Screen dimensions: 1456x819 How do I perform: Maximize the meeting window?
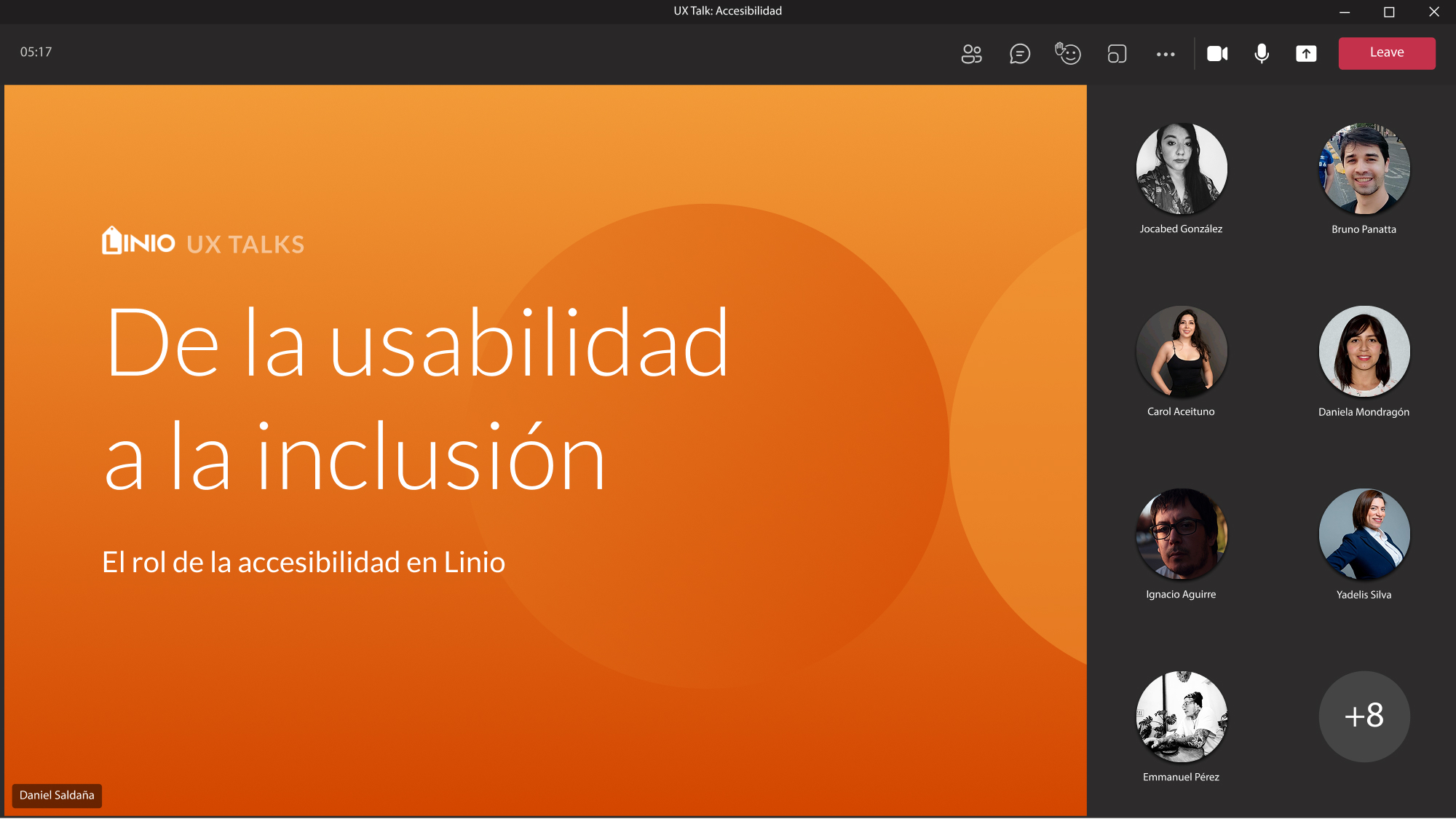pos(1389,12)
